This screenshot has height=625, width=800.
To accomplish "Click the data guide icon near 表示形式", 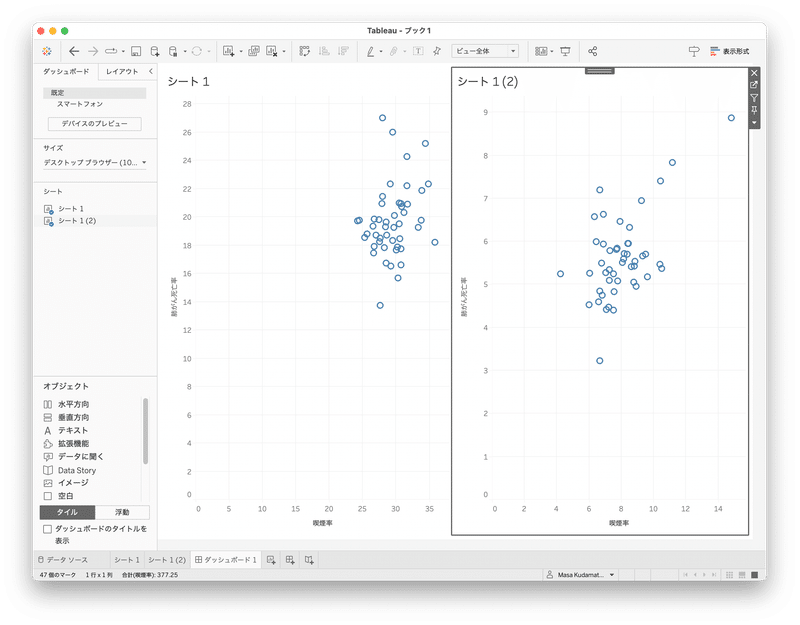I will tap(694, 51).
